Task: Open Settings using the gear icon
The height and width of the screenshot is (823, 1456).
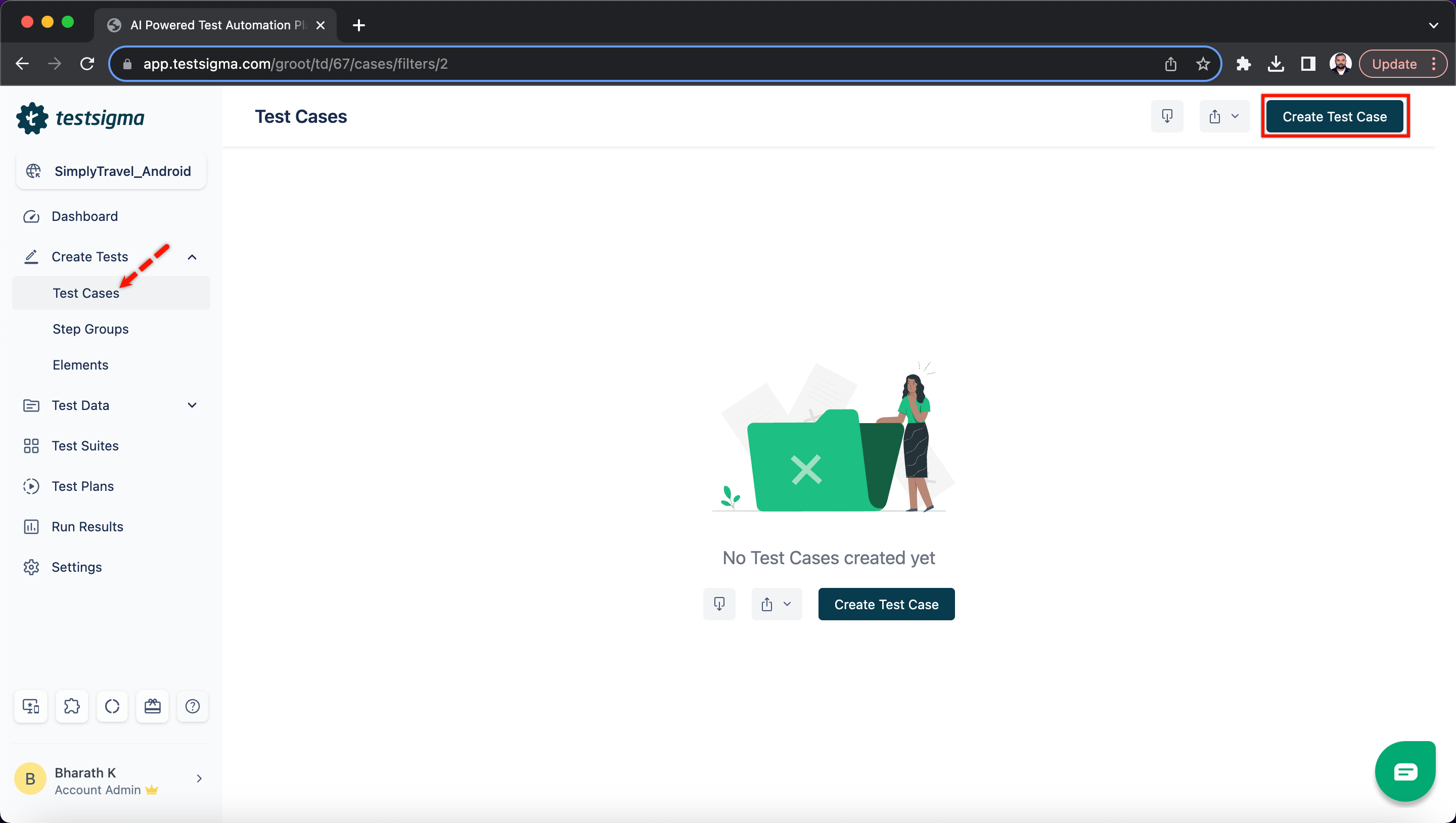Action: point(32,567)
